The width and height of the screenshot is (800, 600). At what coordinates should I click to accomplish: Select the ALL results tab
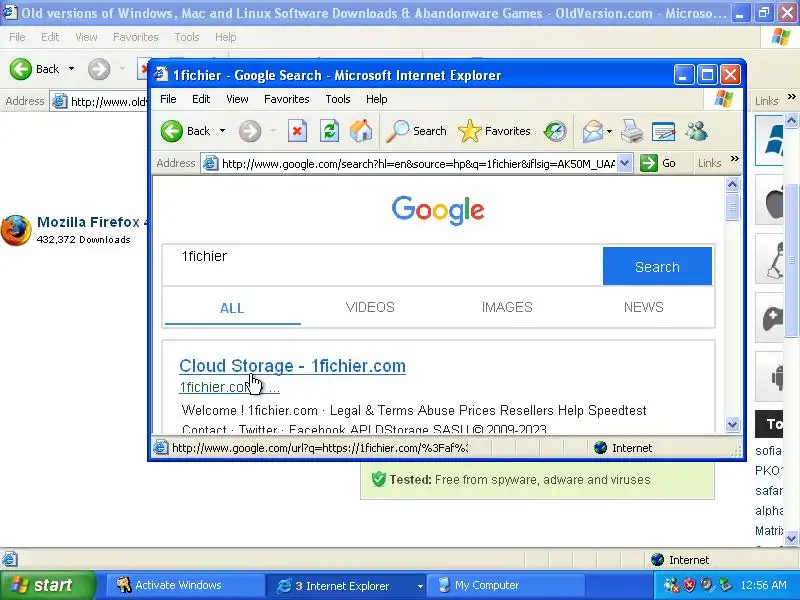click(232, 308)
